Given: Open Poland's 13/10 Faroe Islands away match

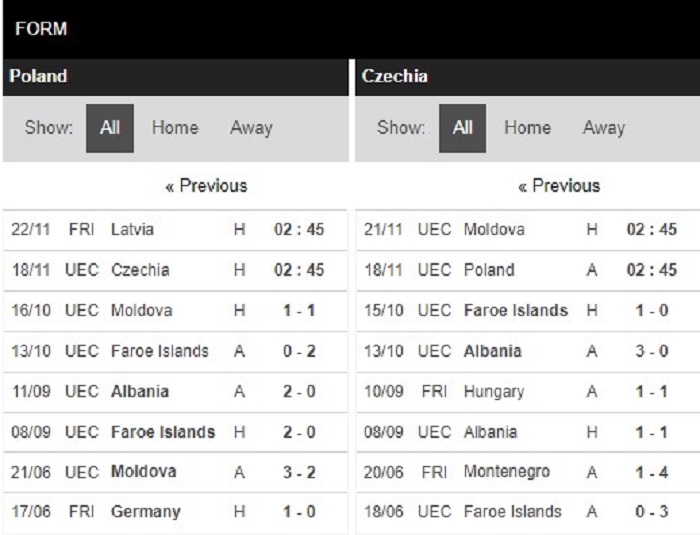Looking at the screenshot, I should pyautogui.click(x=175, y=351).
